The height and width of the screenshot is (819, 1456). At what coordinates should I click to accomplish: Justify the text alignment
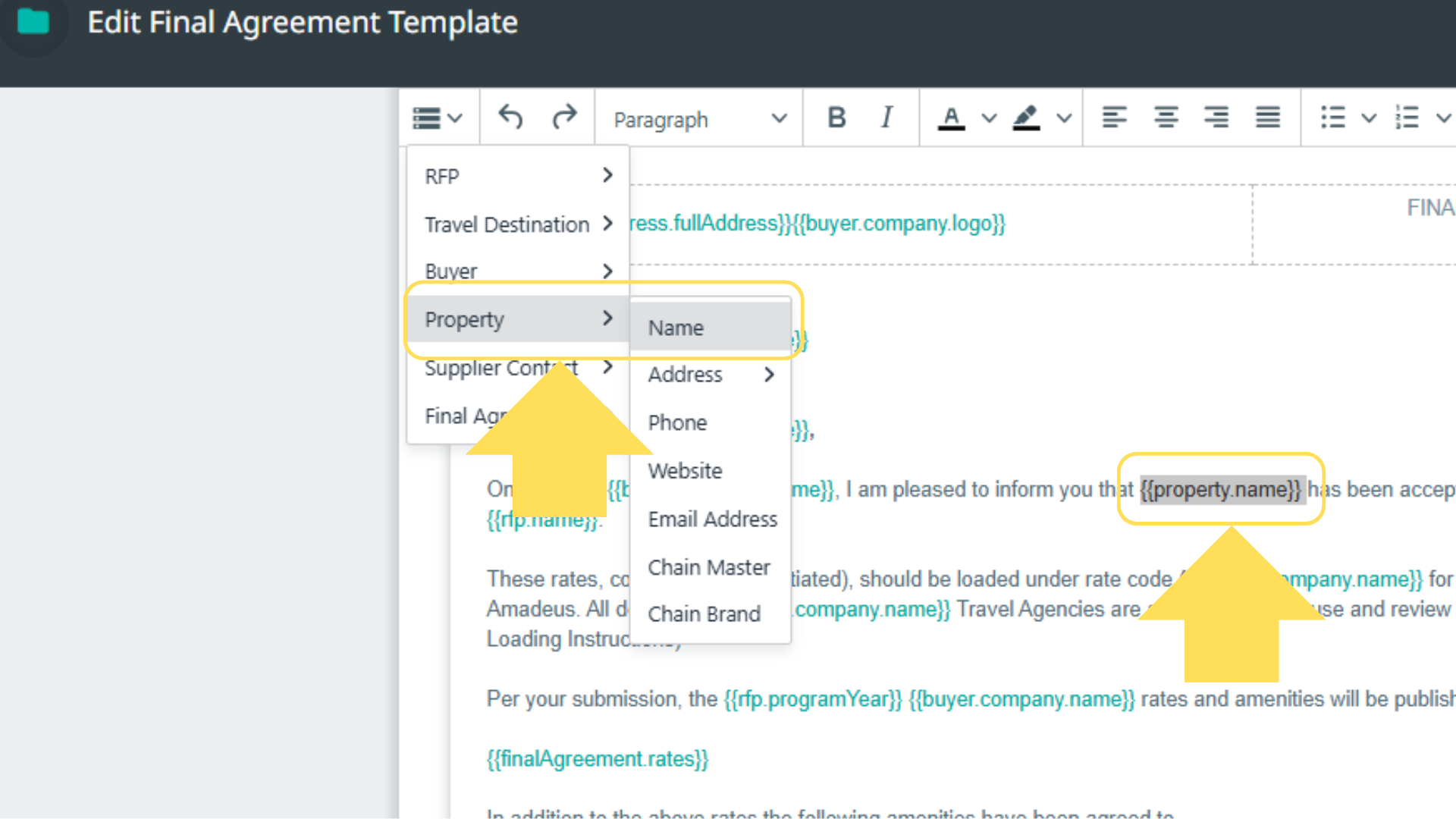(x=1267, y=118)
